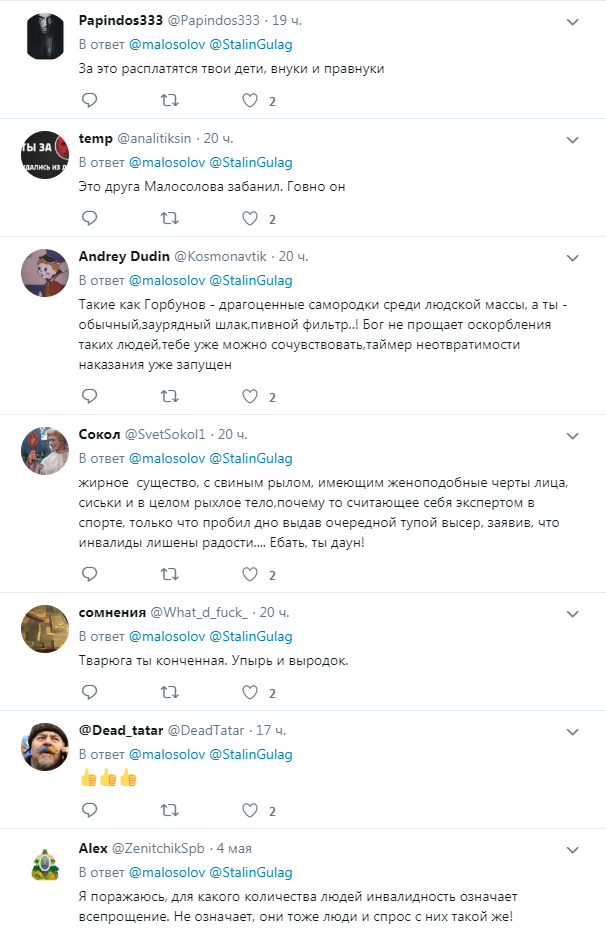This screenshot has height=939, width=606.
Task: View Dead_tatar's profile avatar
Action: 44,746
